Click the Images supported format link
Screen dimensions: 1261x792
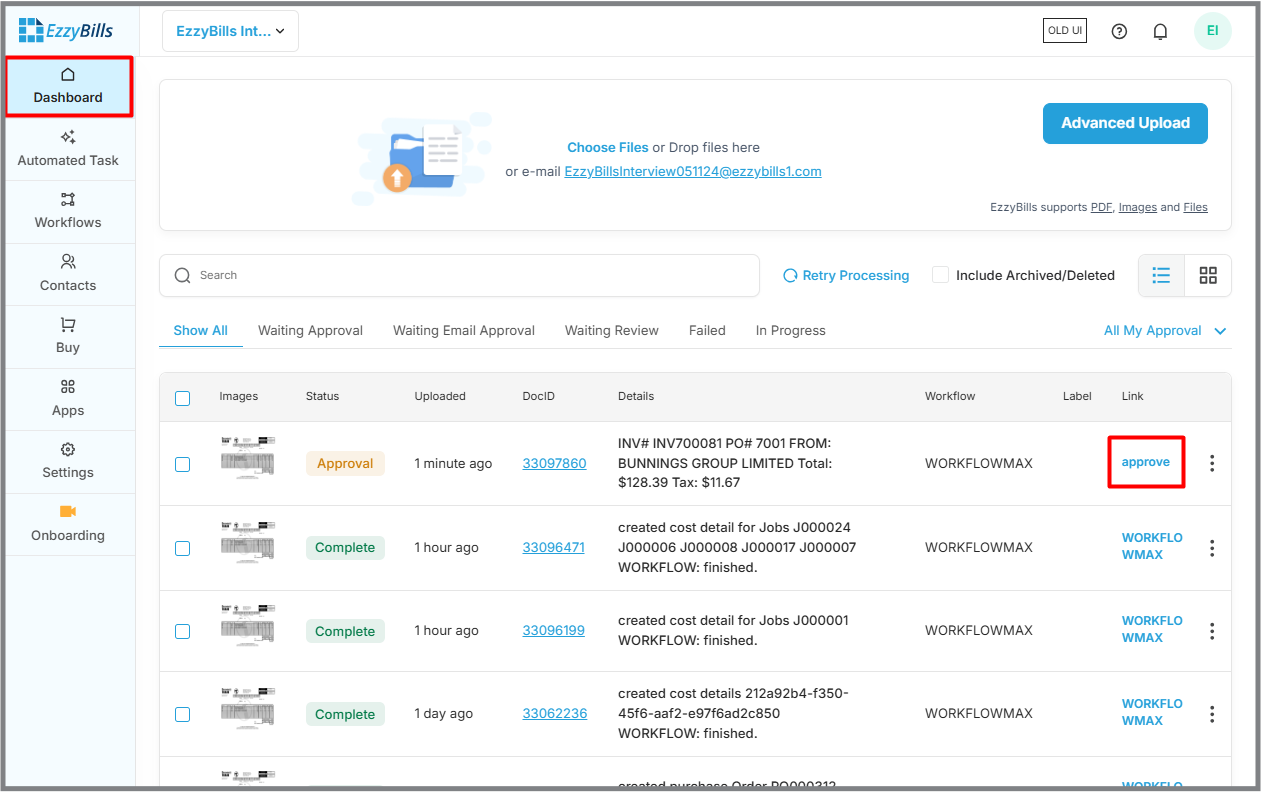pyautogui.click(x=1137, y=207)
